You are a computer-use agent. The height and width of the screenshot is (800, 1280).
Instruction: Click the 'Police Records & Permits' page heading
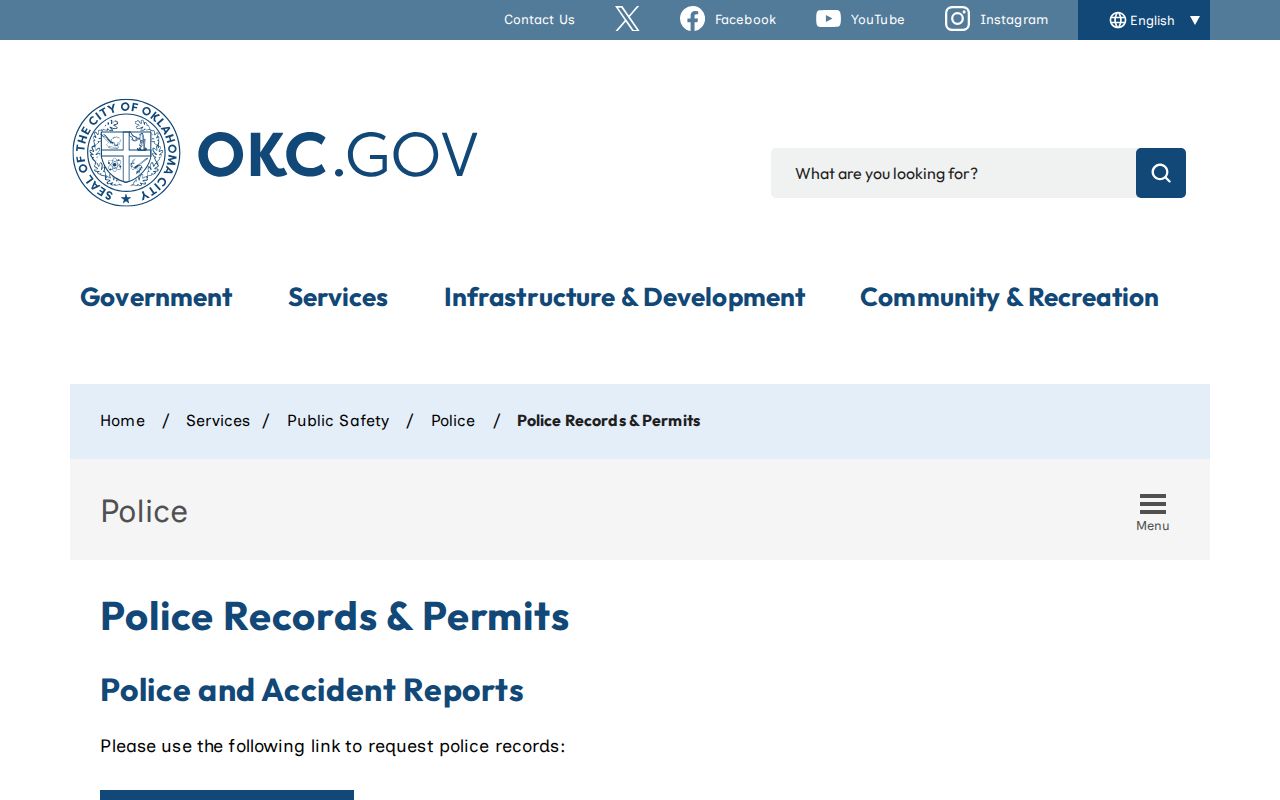335,616
